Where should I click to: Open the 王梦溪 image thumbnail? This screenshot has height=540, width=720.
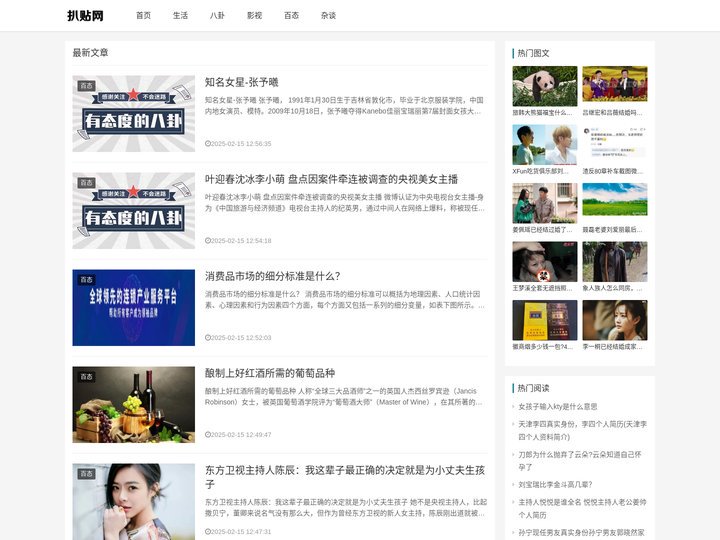tap(545, 262)
